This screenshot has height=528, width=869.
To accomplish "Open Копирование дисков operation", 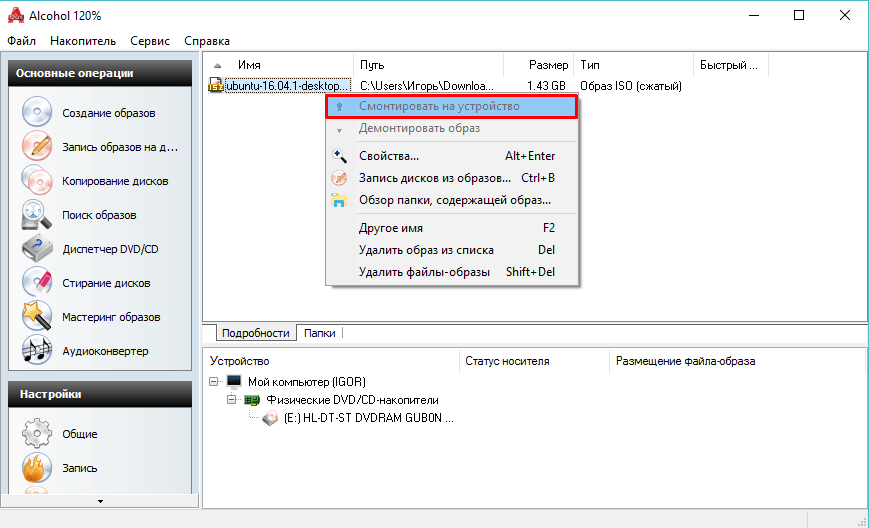I will pyautogui.click(x=115, y=181).
